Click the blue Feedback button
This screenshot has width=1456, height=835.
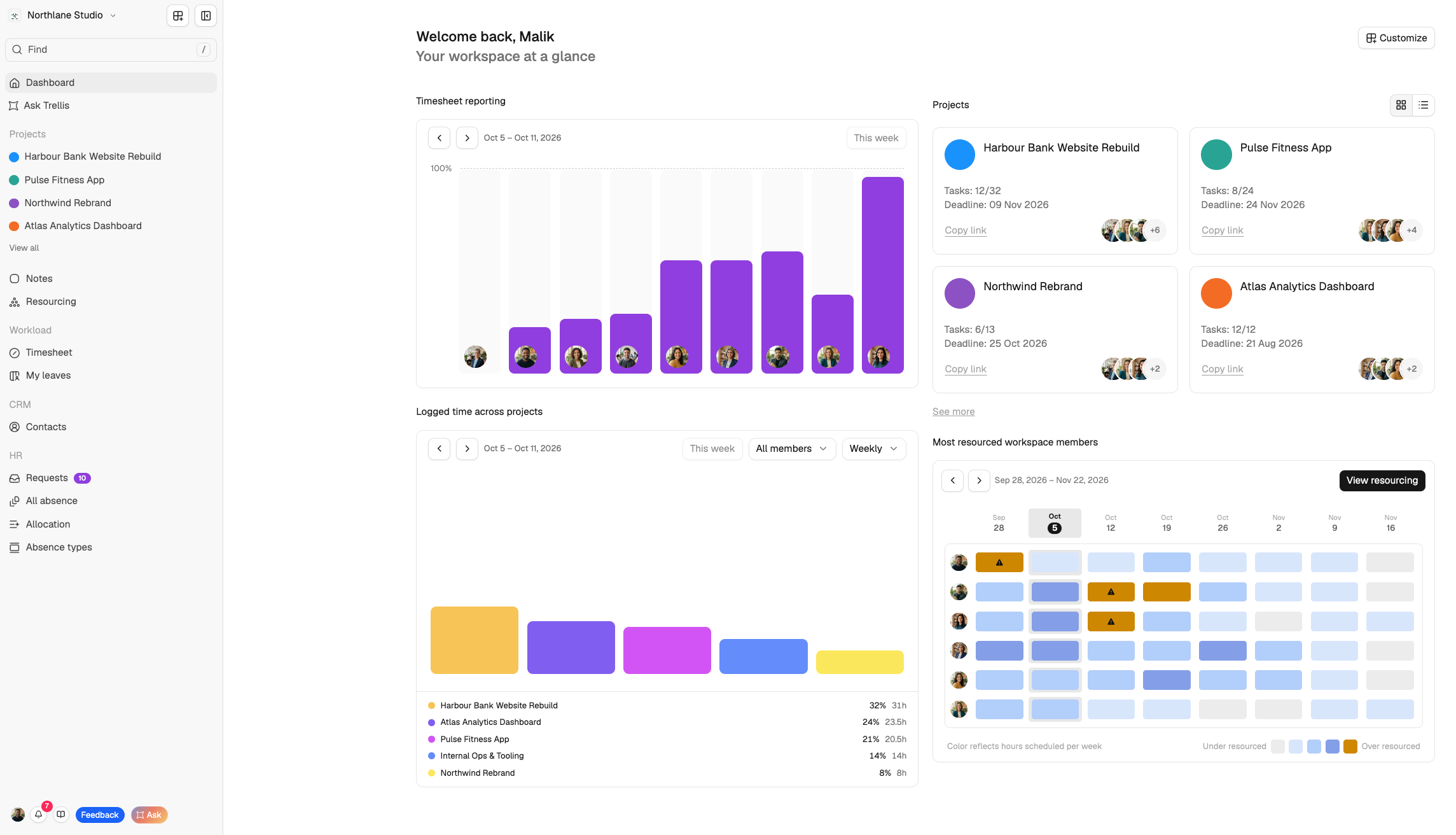pyautogui.click(x=99, y=815)
